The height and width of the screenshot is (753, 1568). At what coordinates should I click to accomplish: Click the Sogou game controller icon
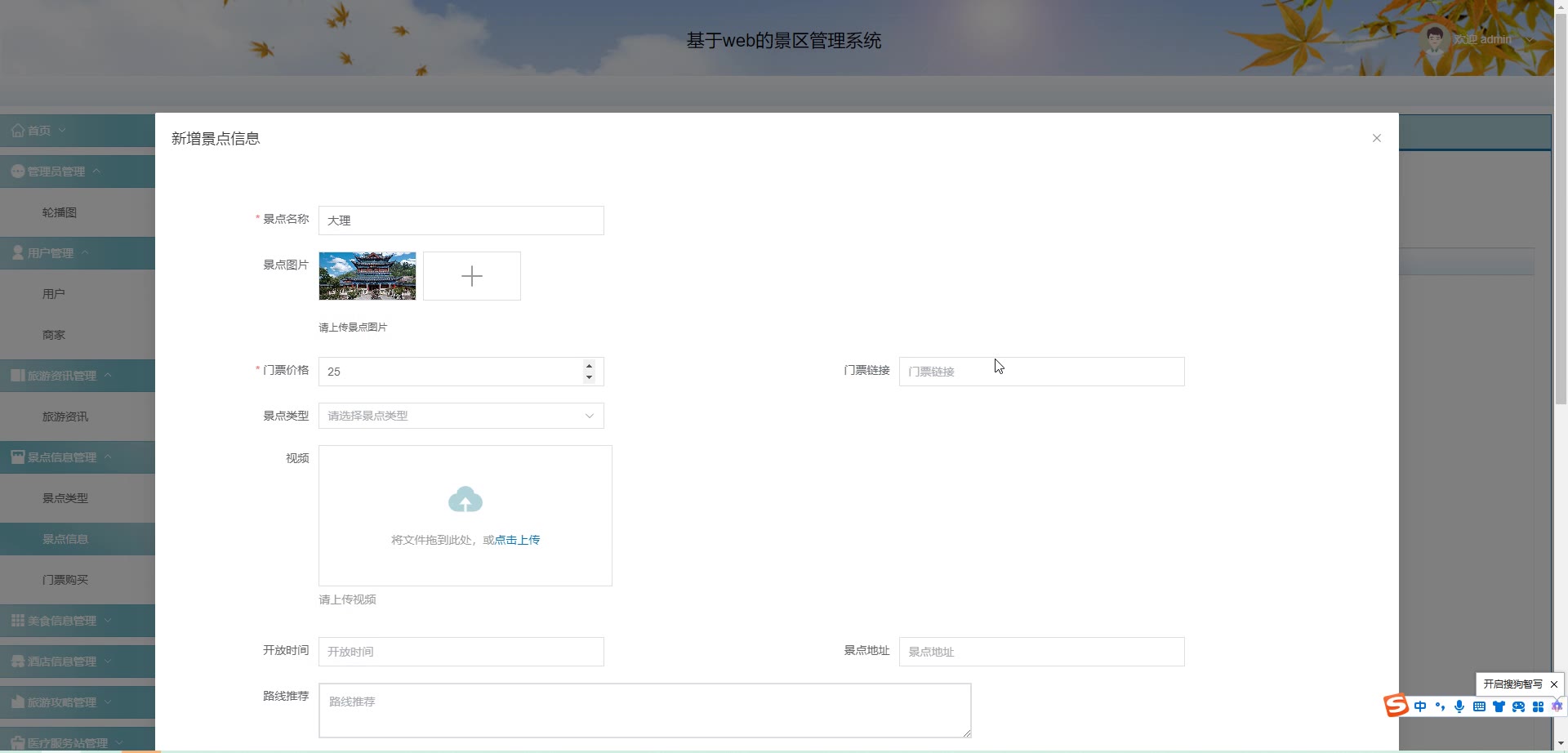(x=1518, y=706)
